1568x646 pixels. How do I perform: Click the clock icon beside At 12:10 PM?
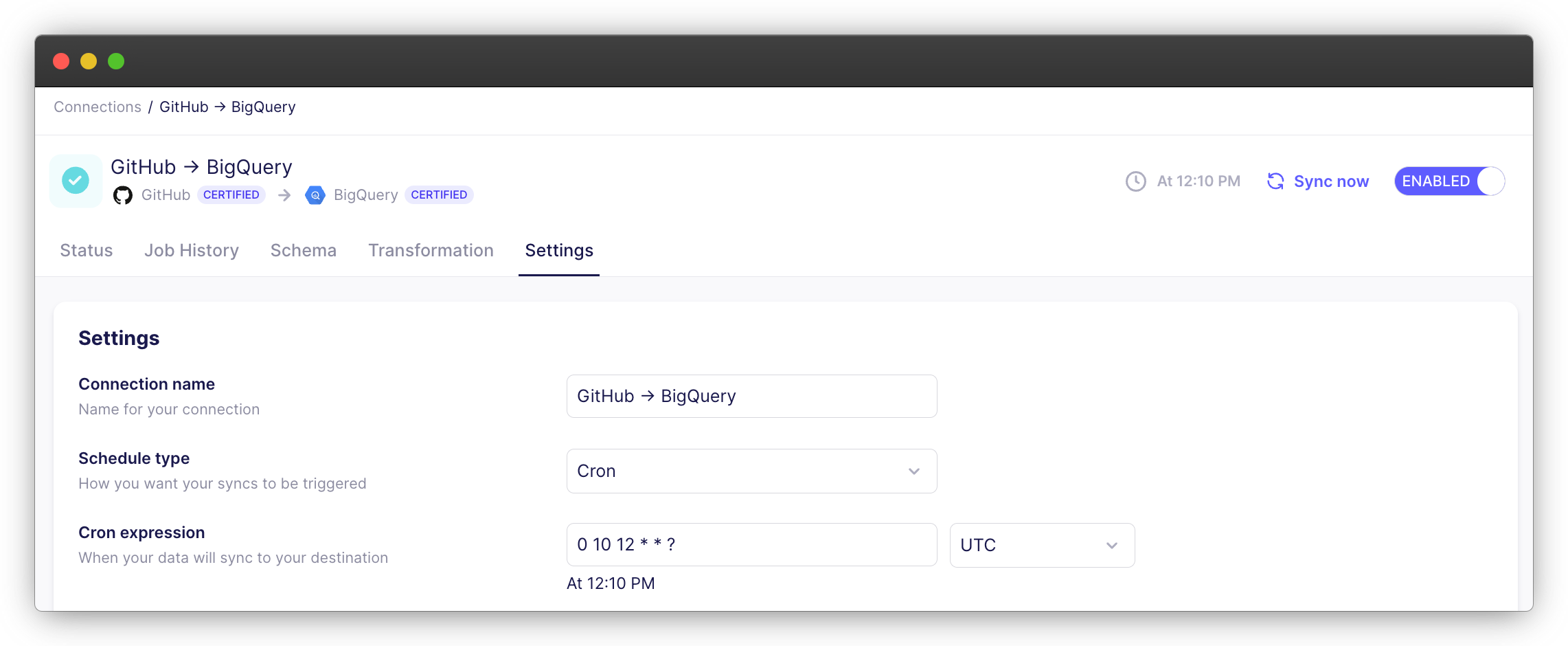pos(1135,181)
